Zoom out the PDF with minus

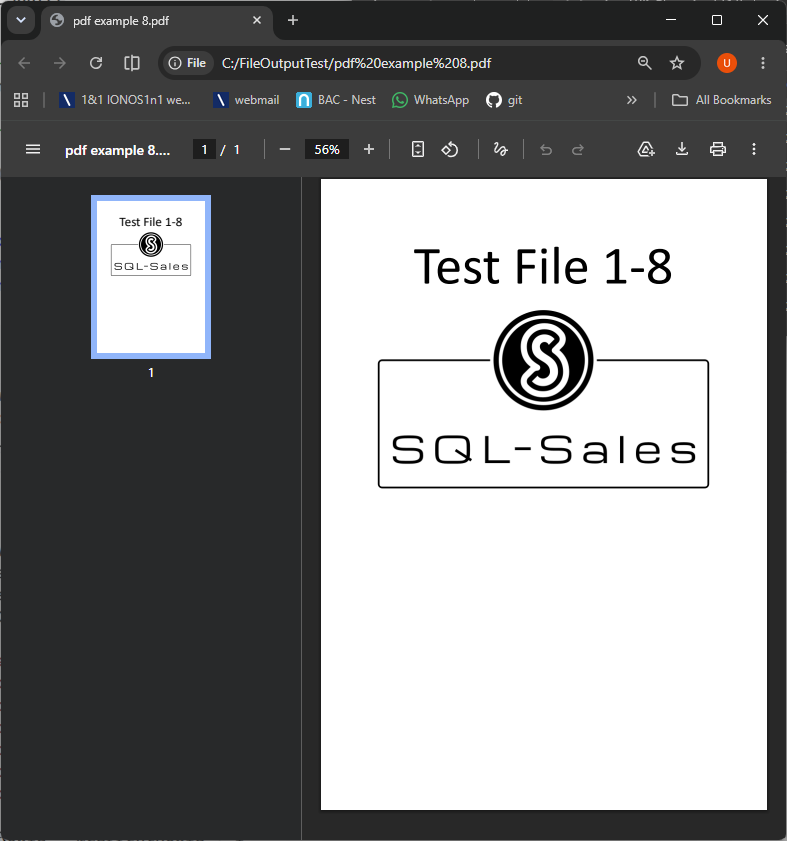point(285,150)
